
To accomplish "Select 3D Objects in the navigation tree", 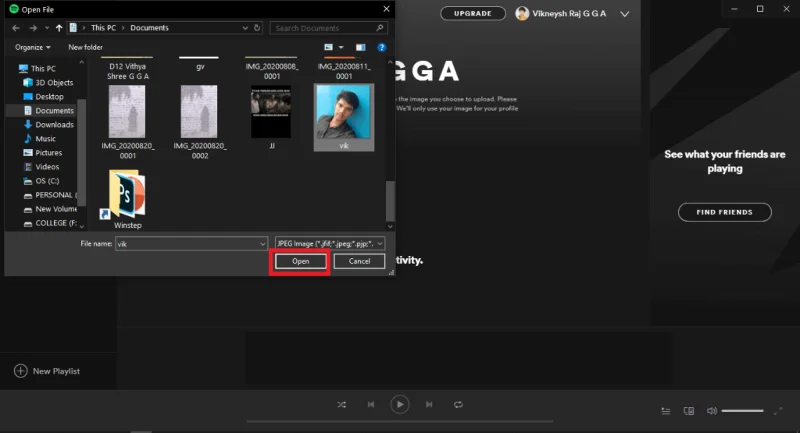I will click(48, 83).
